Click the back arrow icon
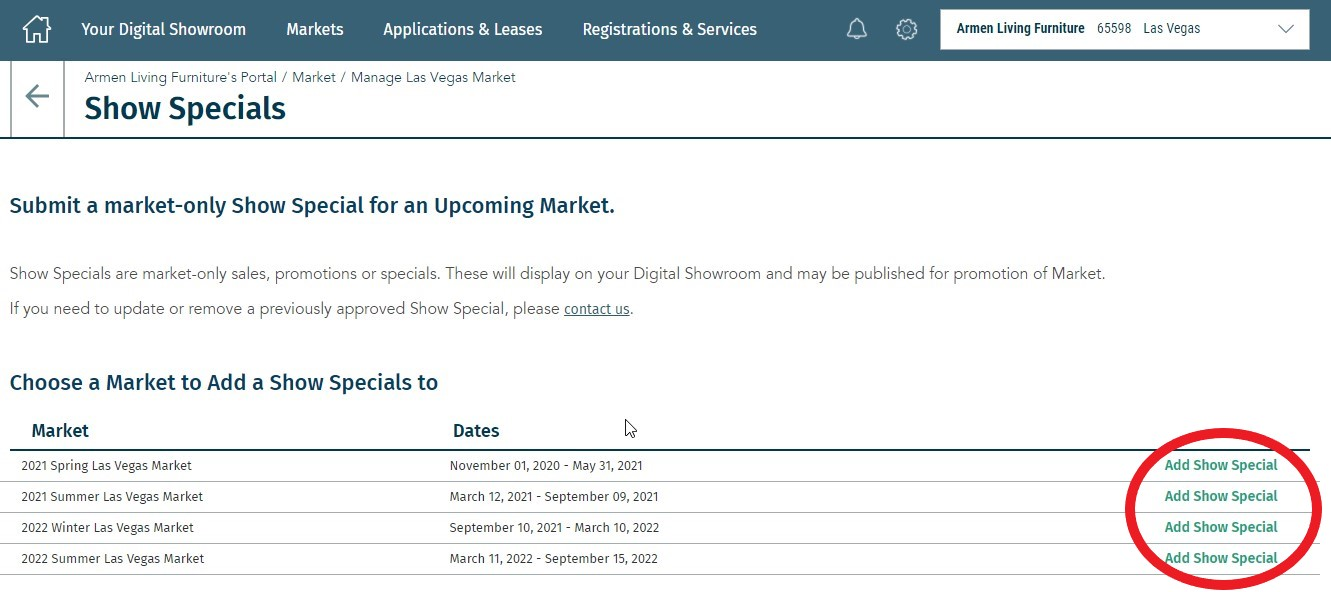The image size is (1331, 592). [x=37, y=96]
